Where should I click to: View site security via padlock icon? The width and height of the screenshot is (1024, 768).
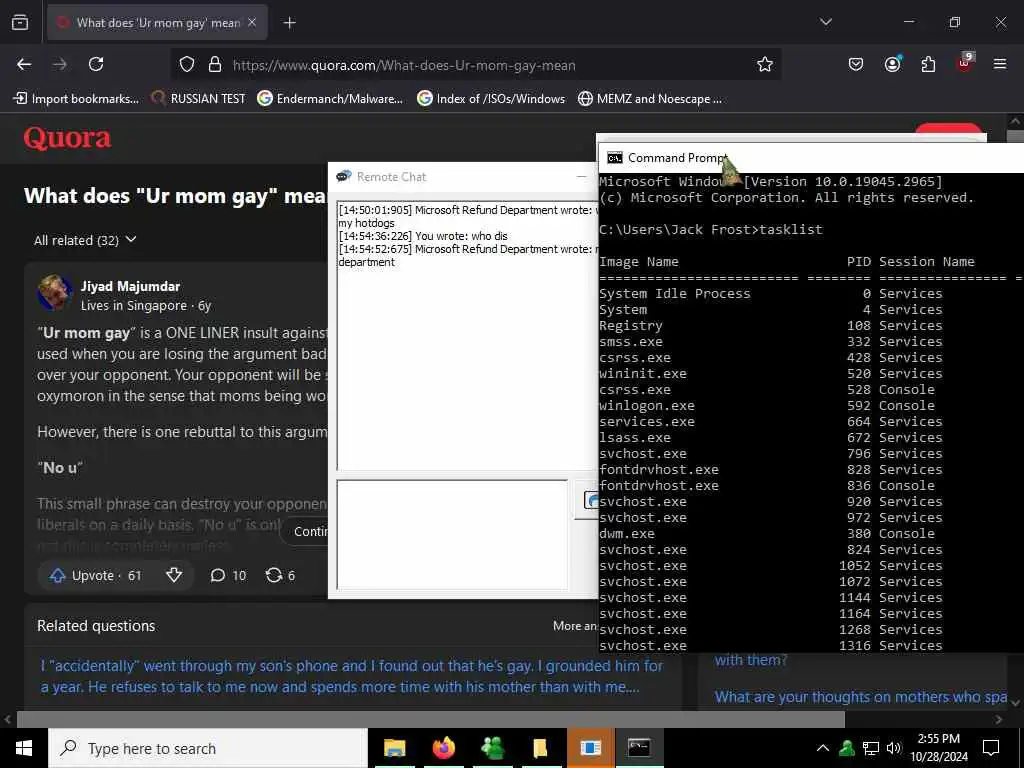pos(215,65)
